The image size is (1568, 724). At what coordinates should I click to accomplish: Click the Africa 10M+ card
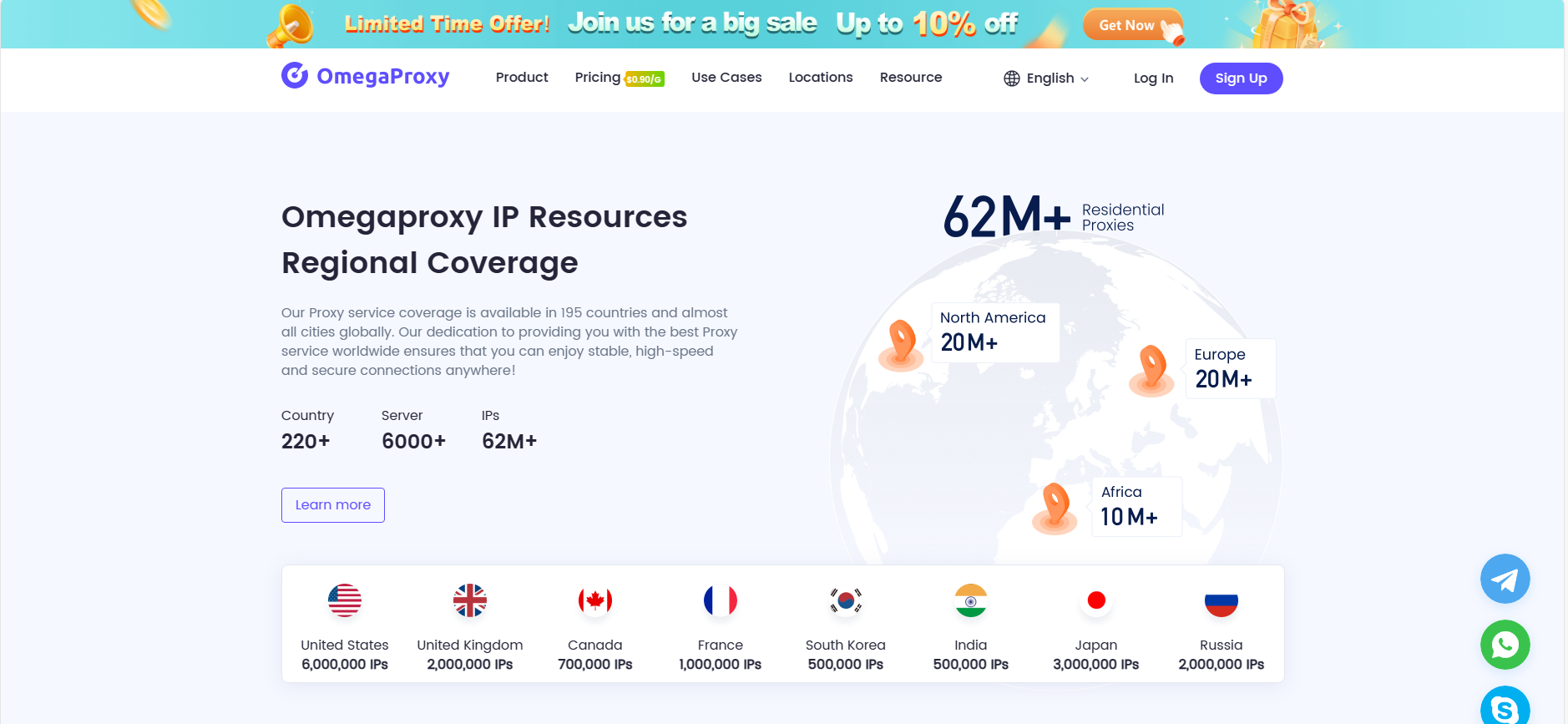click(x=1136, y=506)
